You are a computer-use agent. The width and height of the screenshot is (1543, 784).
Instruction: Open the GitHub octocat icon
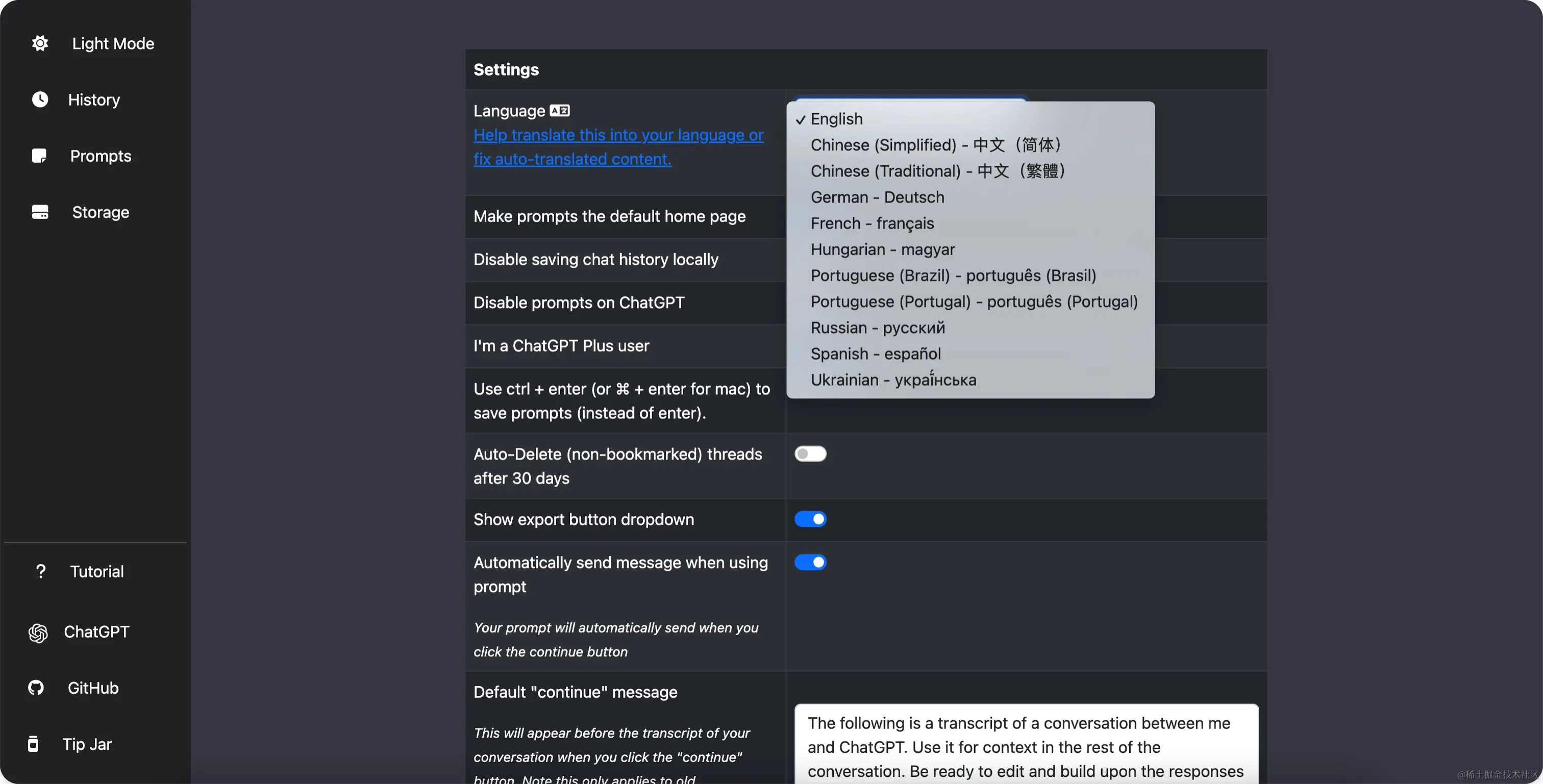coord(36,688)
